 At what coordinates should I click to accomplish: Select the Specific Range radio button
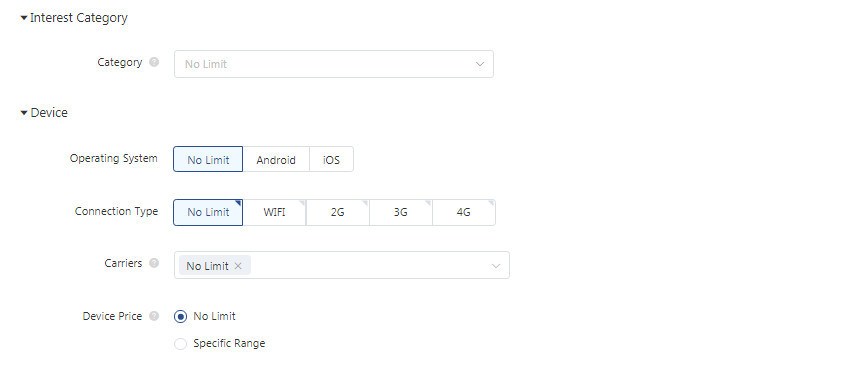180,344
